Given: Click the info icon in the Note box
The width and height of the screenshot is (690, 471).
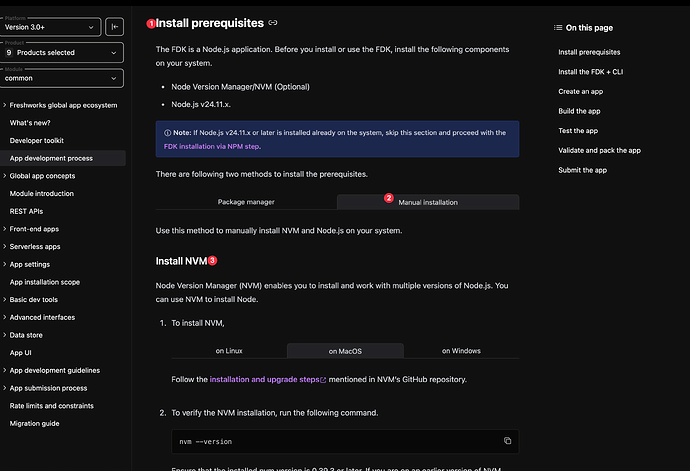Looking at the screenshot, I should coord(167,132).
